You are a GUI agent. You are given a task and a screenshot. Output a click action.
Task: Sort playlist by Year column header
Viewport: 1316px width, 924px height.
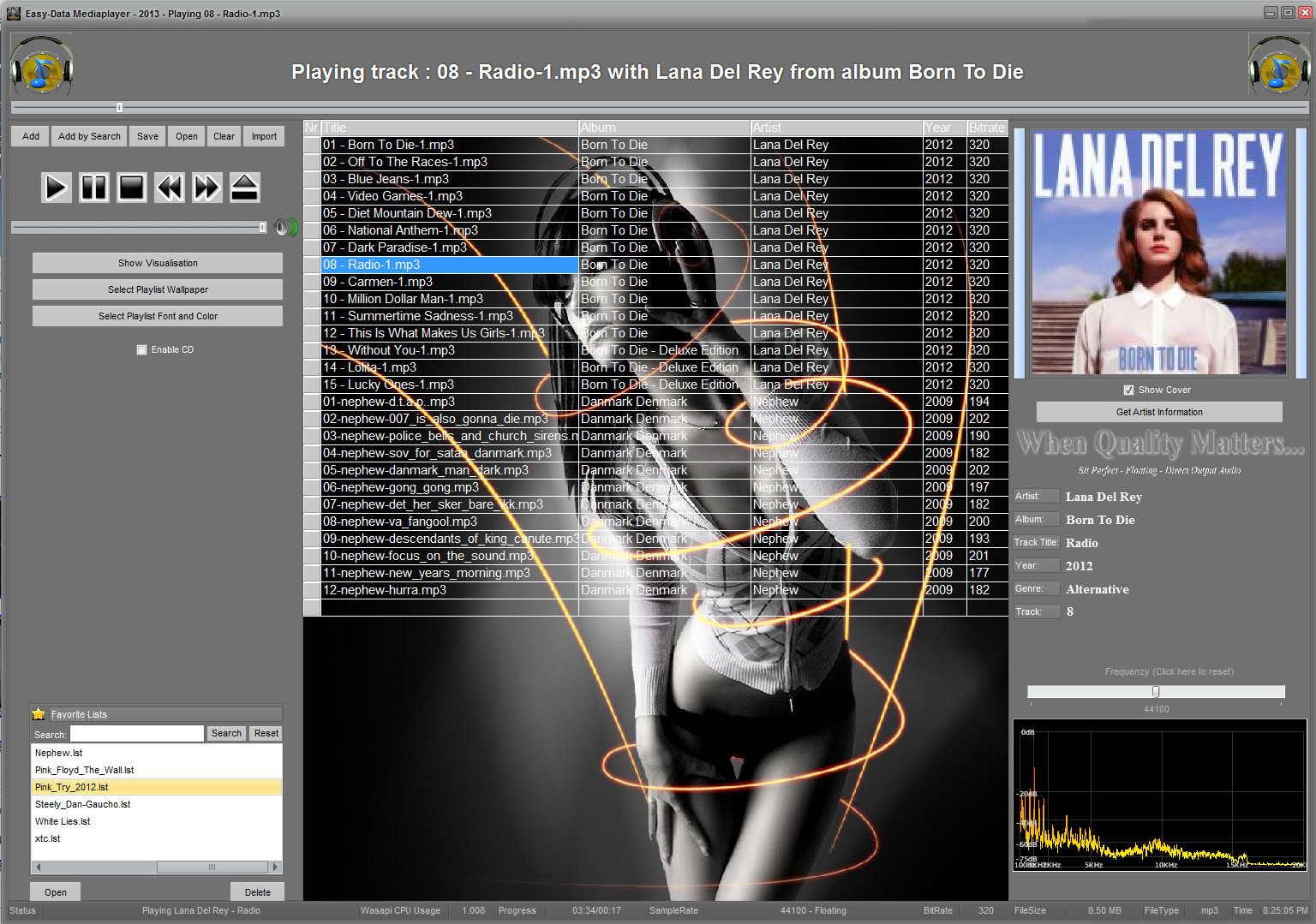point(945,128)
